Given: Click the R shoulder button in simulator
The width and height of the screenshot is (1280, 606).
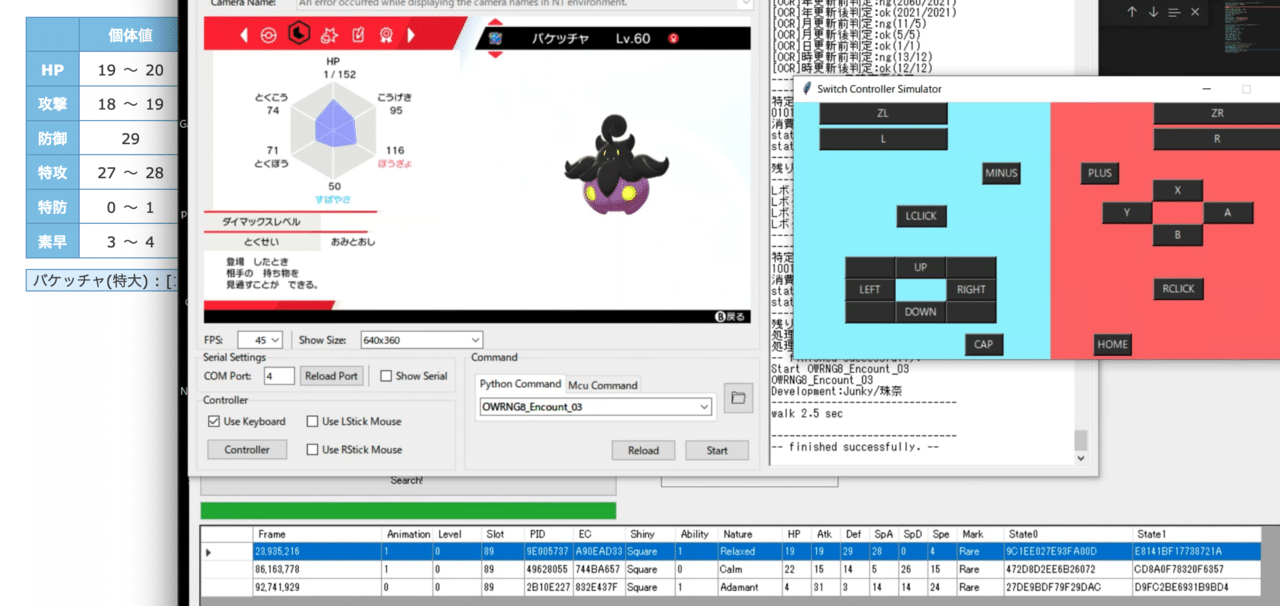Looking at the screenshot, I should tap(1216, 139).
